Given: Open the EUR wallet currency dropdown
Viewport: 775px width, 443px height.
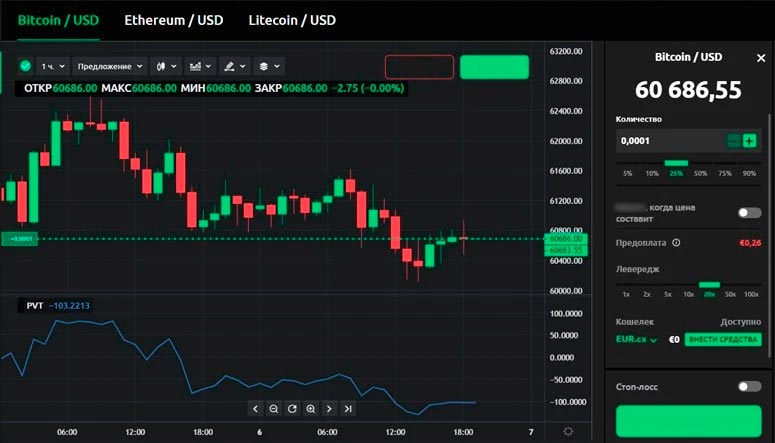Looking at the screenshot, I should pos(637,340).
